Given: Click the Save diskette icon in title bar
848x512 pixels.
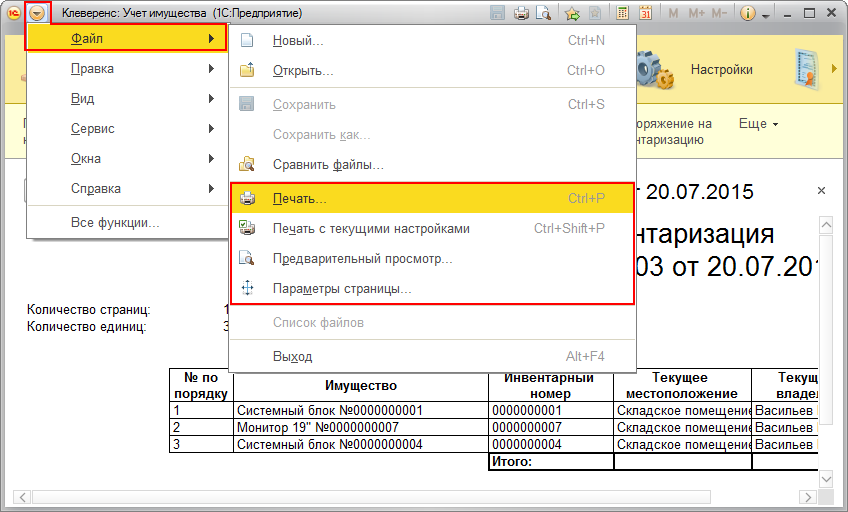Looking at the screenshot, I should (x=497, y=13).
